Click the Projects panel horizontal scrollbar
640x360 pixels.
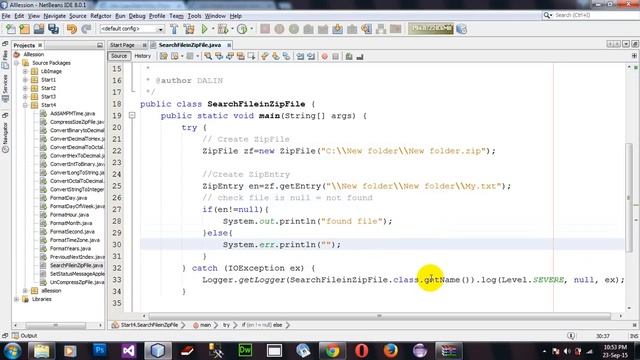(x=56, y=325)
